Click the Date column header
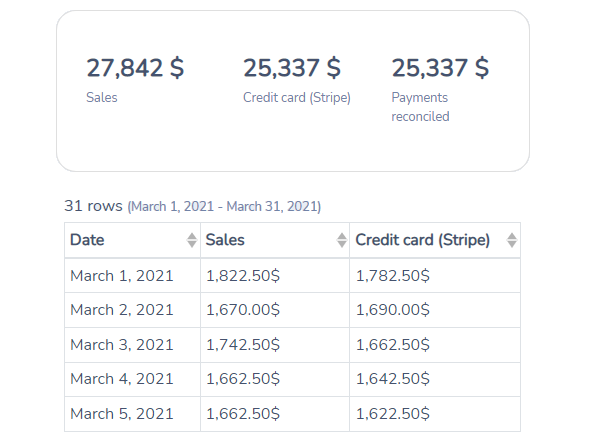Viewport: 600px width, 443px height. pyautogui.click(x=132, y=240)
